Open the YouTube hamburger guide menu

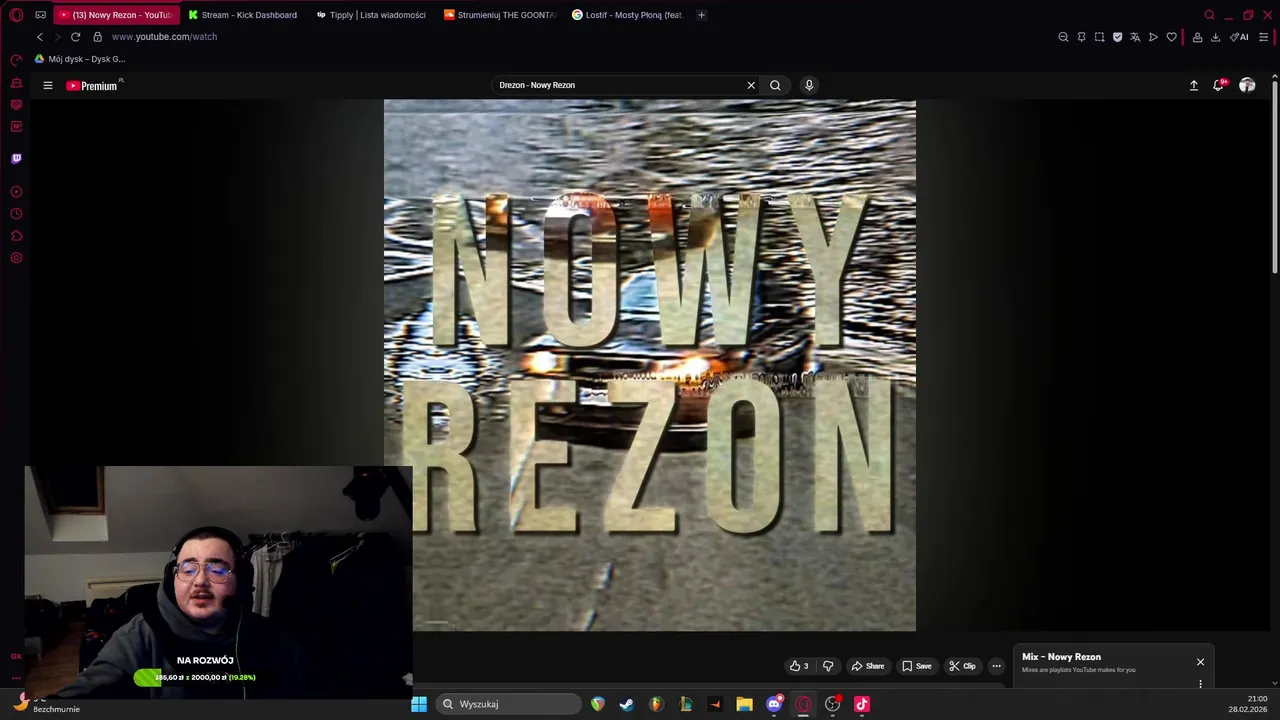point(47,85)
